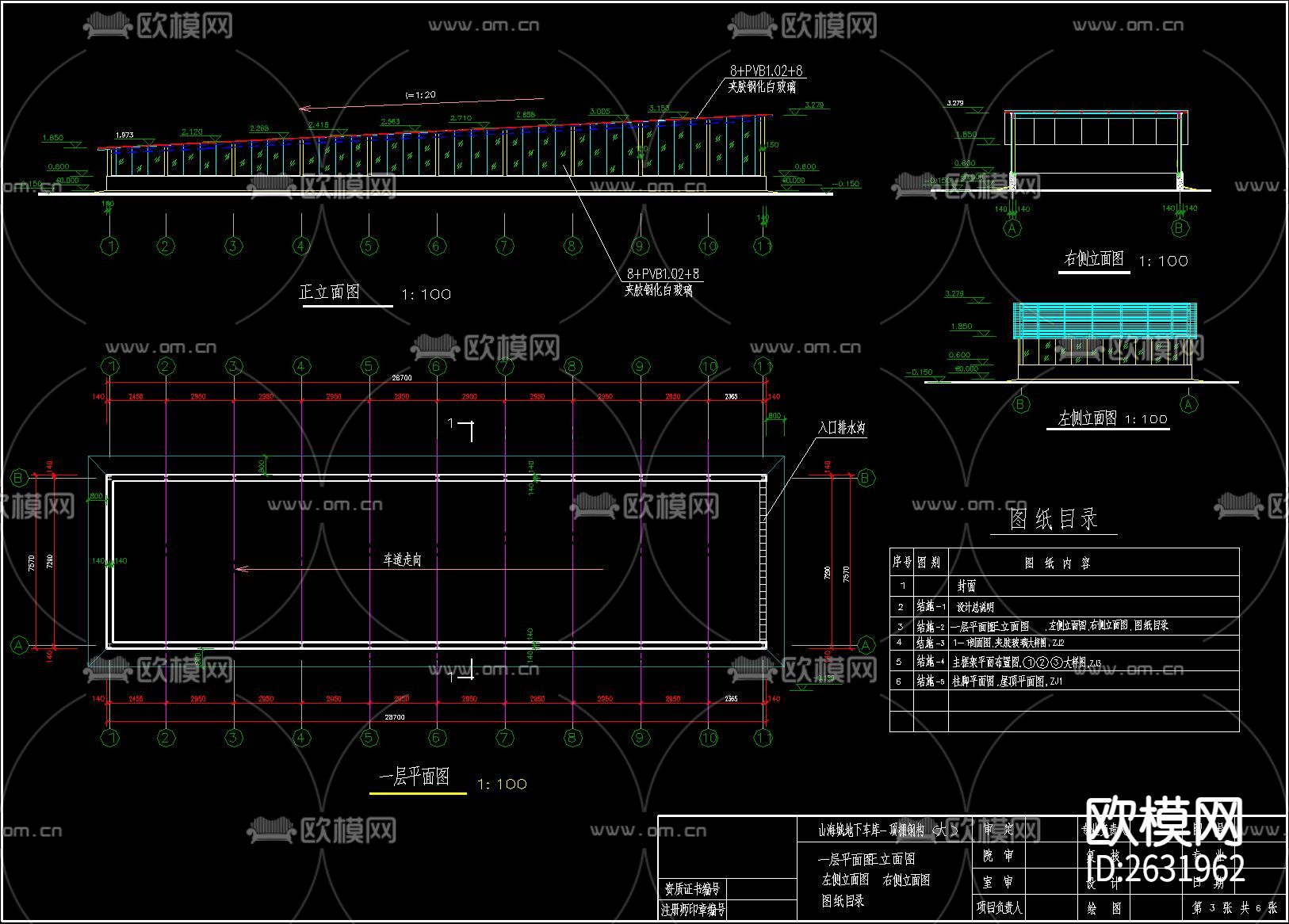Click the '右侧立面图' drawing title under the right elevation
The height and width of the screenshot is (924, 1289).
pos(1093,259)
